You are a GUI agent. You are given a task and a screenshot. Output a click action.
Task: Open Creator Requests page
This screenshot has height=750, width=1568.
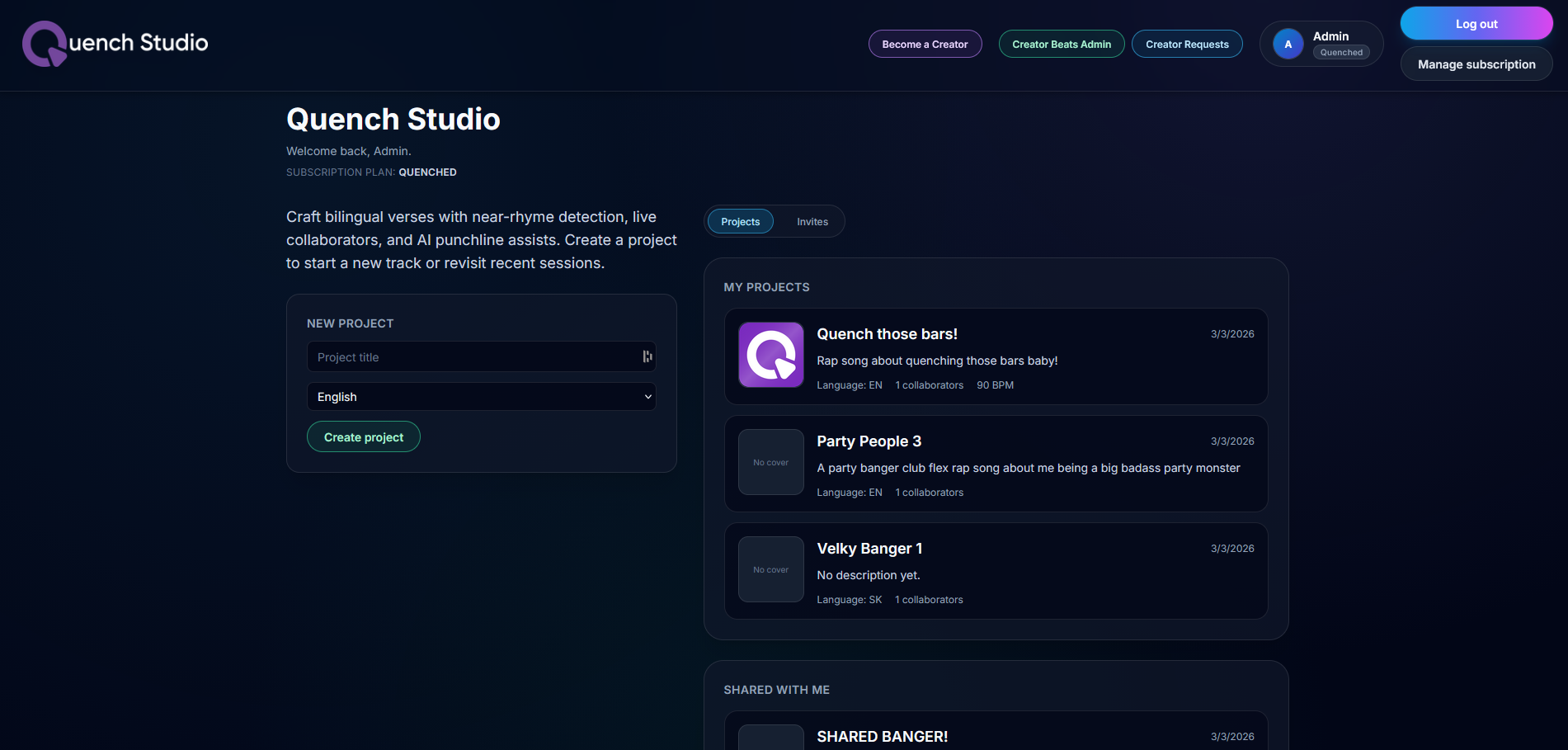(1186, 45)
